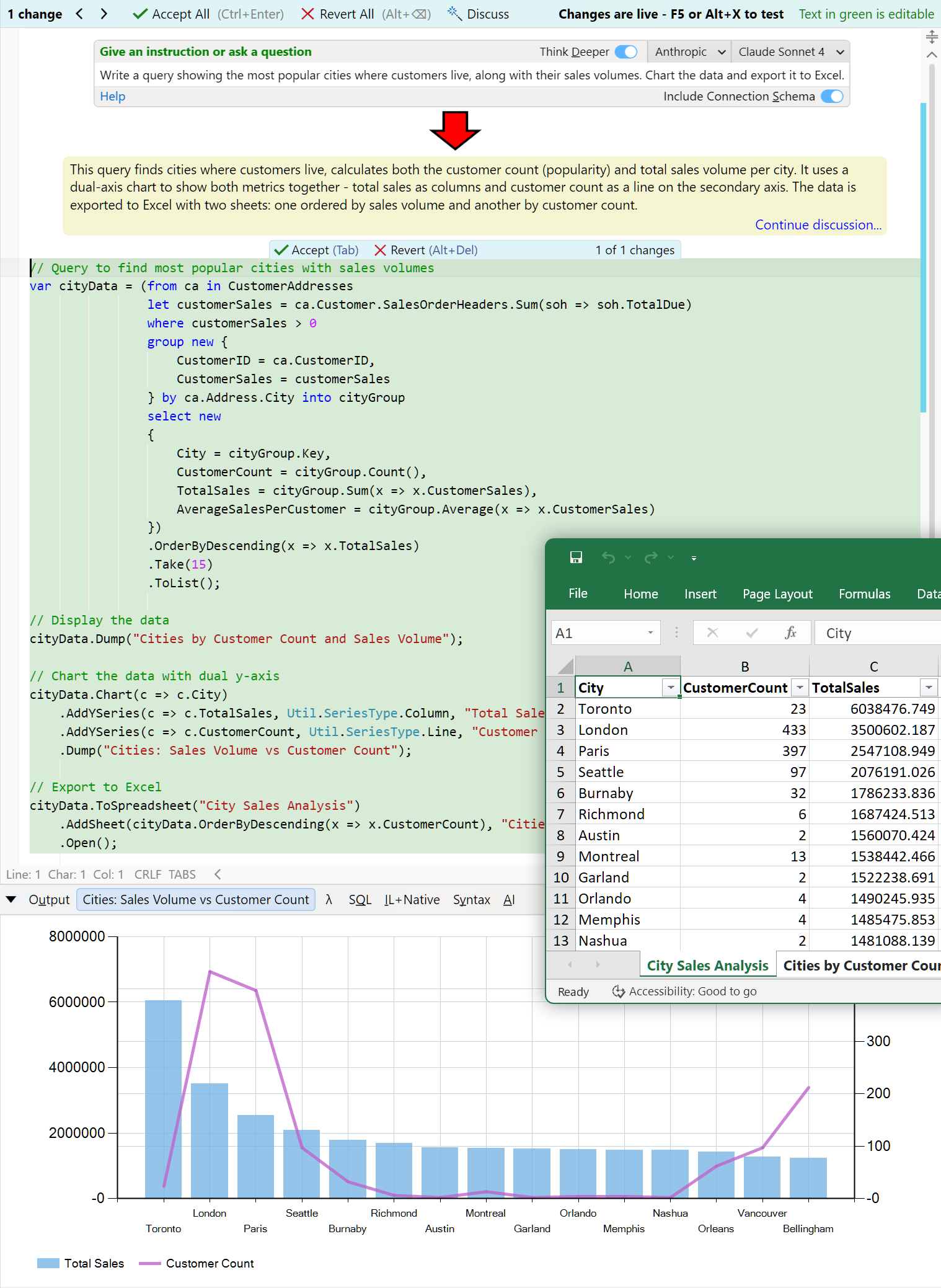Image resolution: width=941 pixels, height=1288 pixels.
Task: Toggle the Think Deeper switch
Action: coord(626,52)
